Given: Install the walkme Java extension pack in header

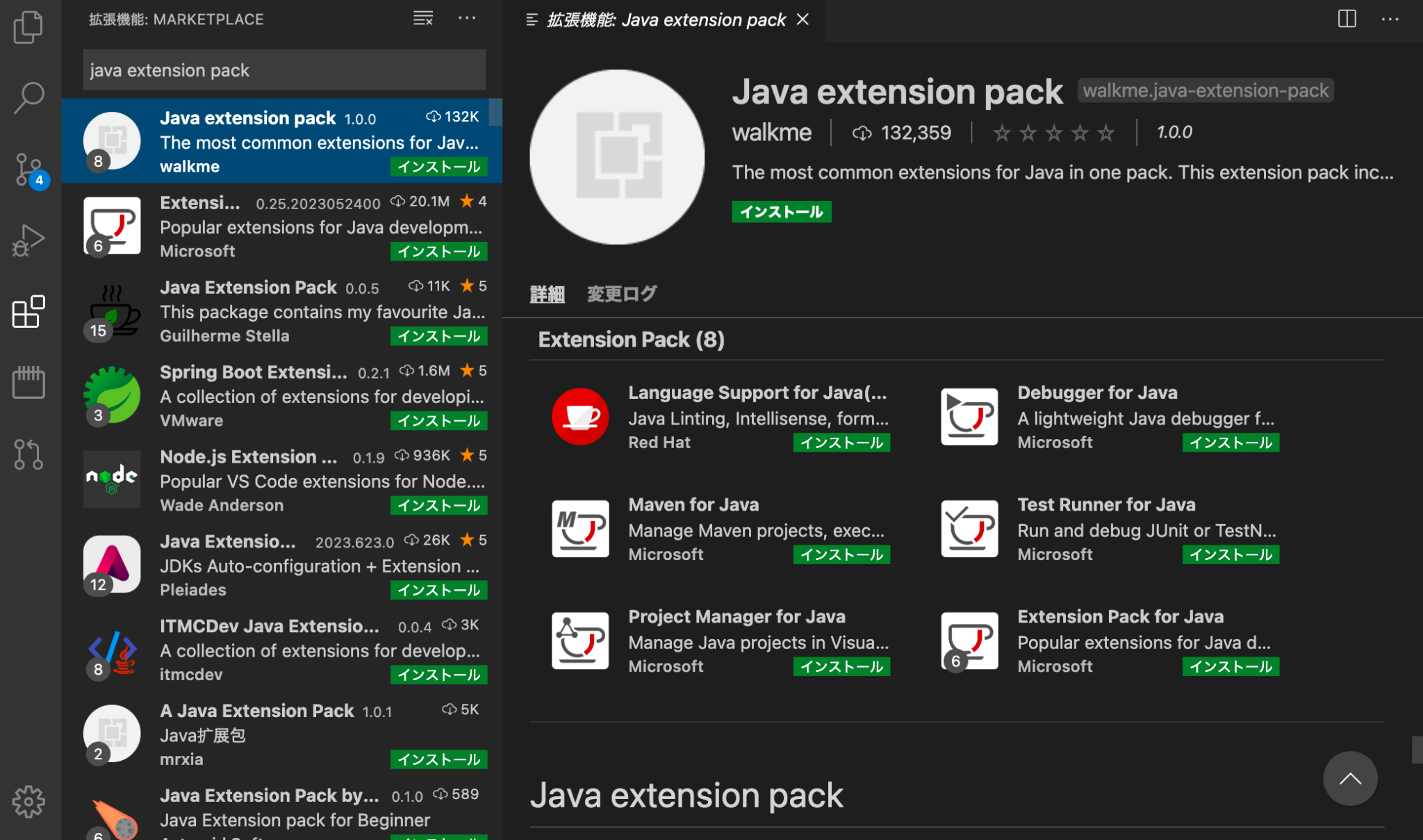Looking at the screenshot, I should [781, 212].
